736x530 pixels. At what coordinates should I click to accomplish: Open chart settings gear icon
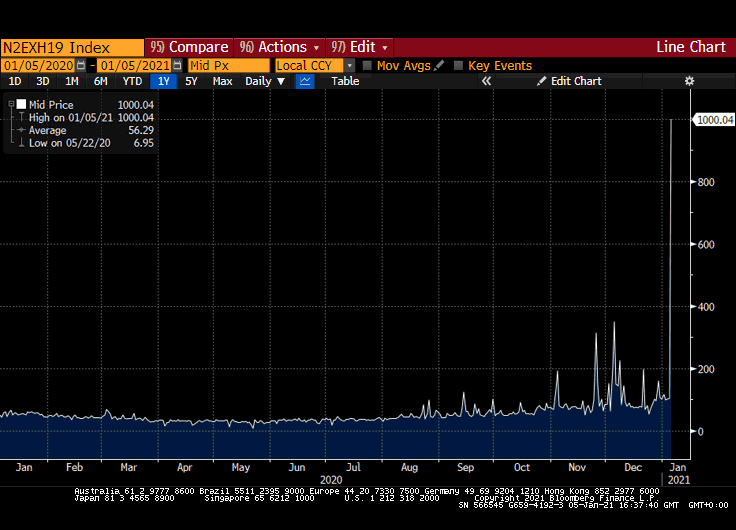coord(689,81)
